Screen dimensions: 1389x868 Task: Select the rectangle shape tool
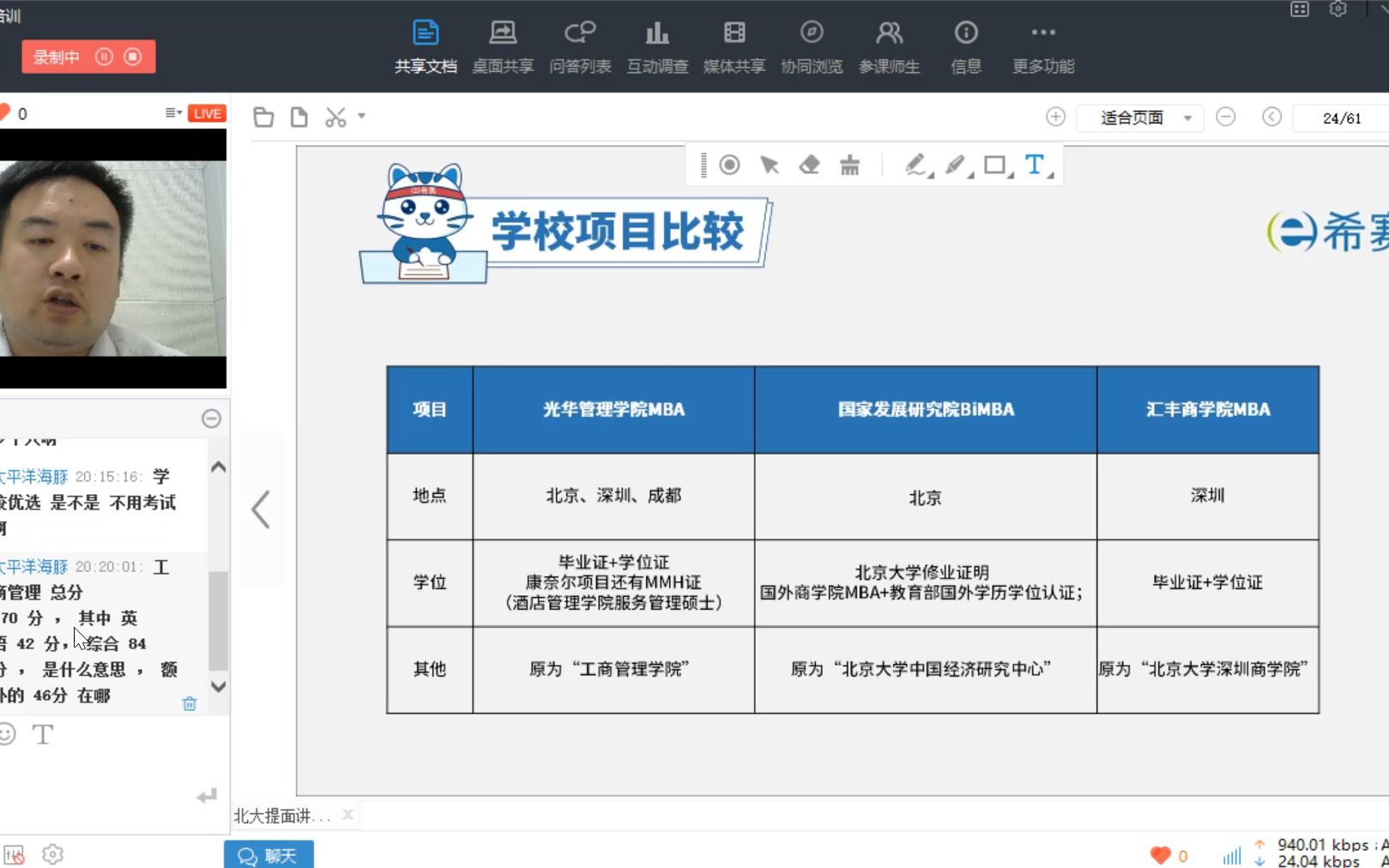tap(996, 165)
